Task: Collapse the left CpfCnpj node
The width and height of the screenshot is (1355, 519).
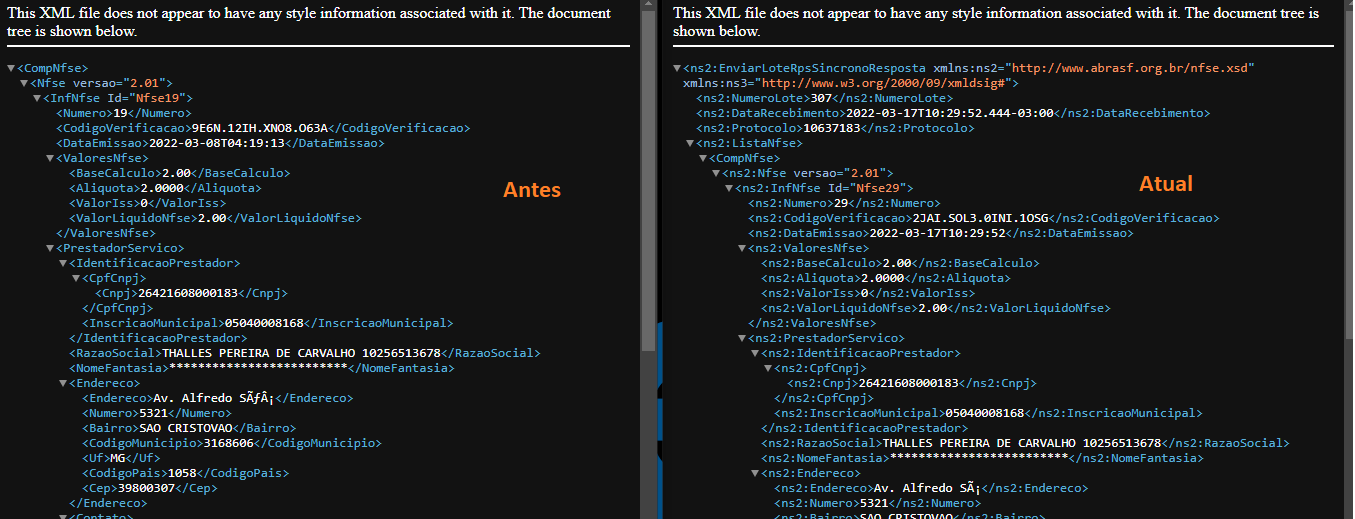Action: 75,278
